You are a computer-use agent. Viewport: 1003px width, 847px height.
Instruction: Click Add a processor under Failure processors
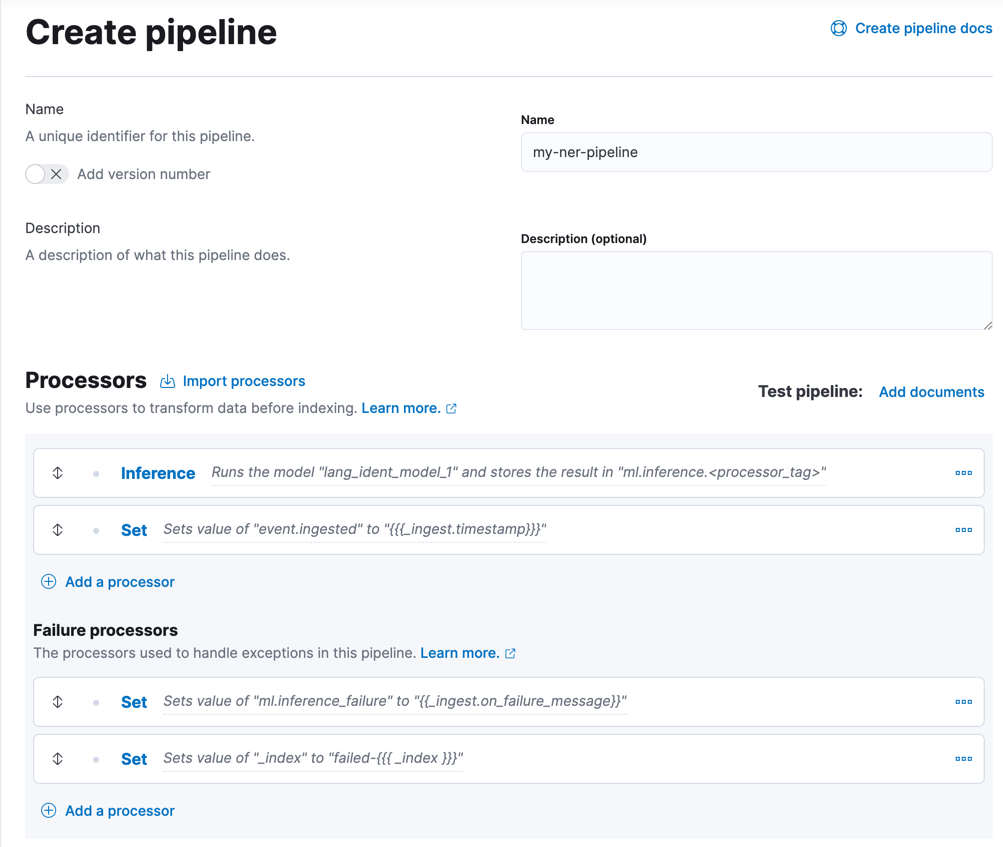107,810
